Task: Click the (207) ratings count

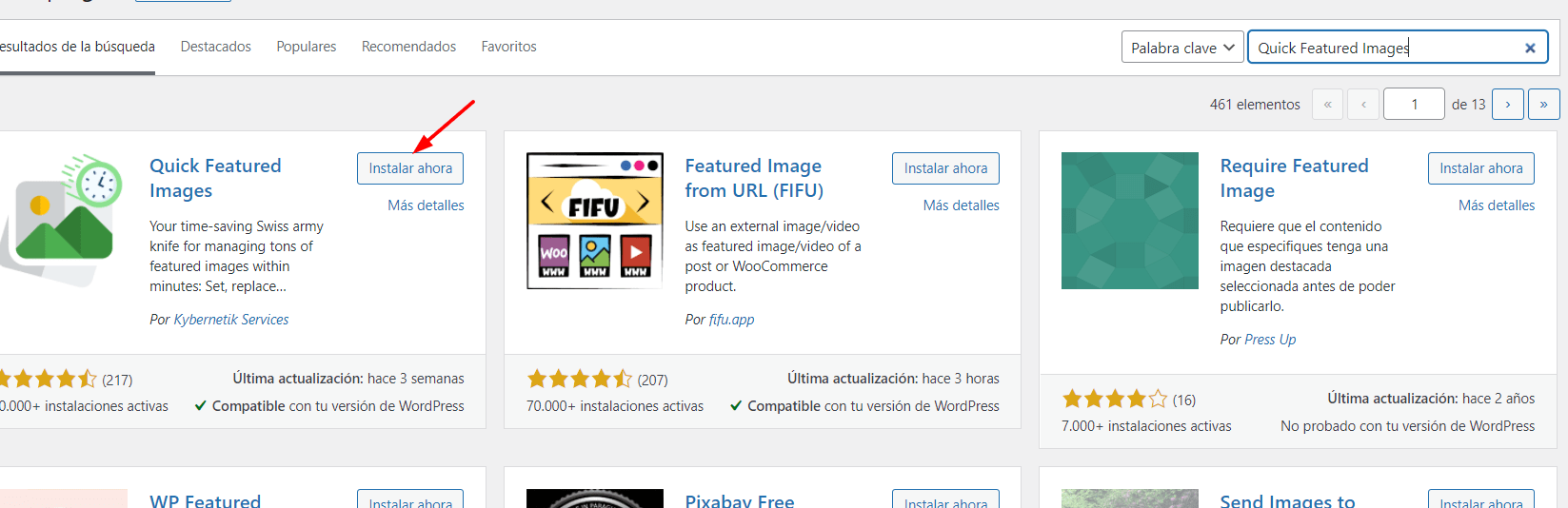Action: pos(652,380)
